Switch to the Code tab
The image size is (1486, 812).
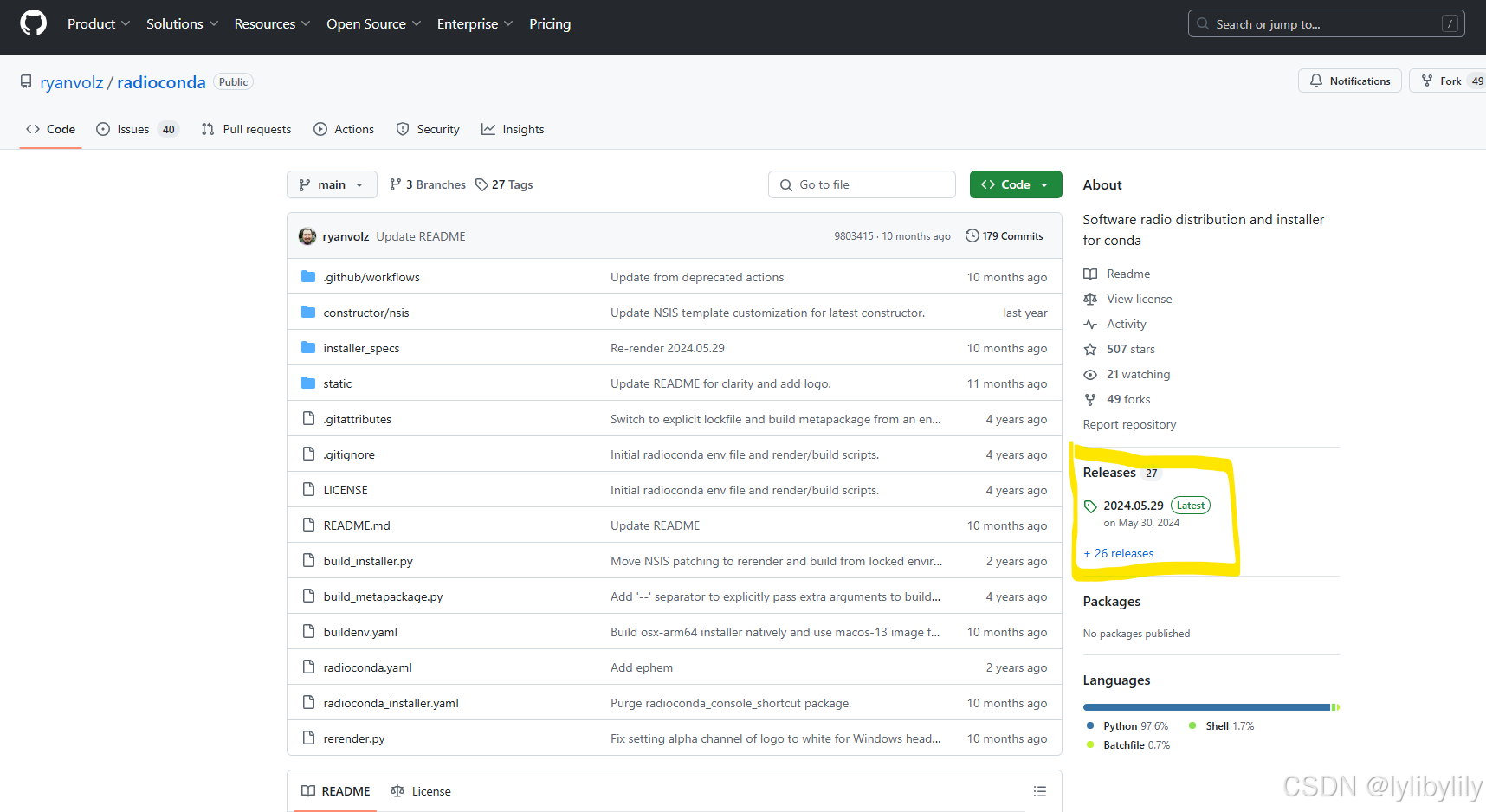point(51,129)
